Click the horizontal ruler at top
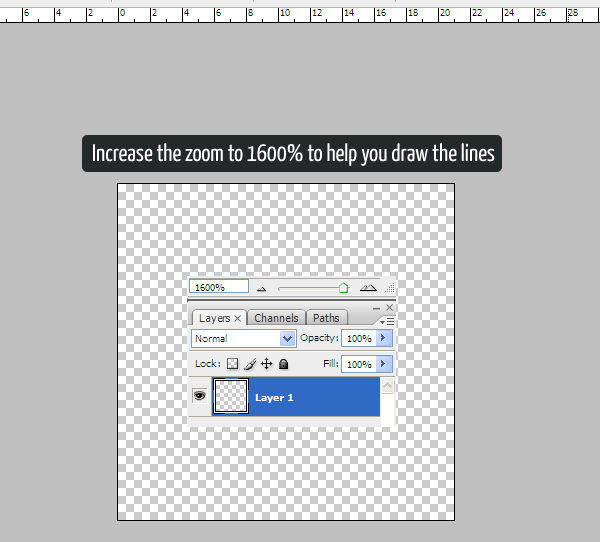 [x=300, y=15]
